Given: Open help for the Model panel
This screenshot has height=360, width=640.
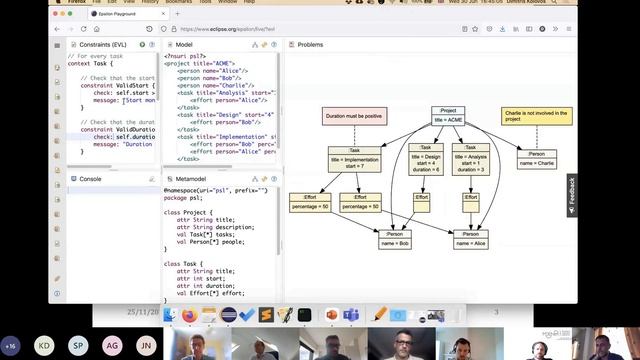Looking at the screenshot, I should click(x=274, y=44).
